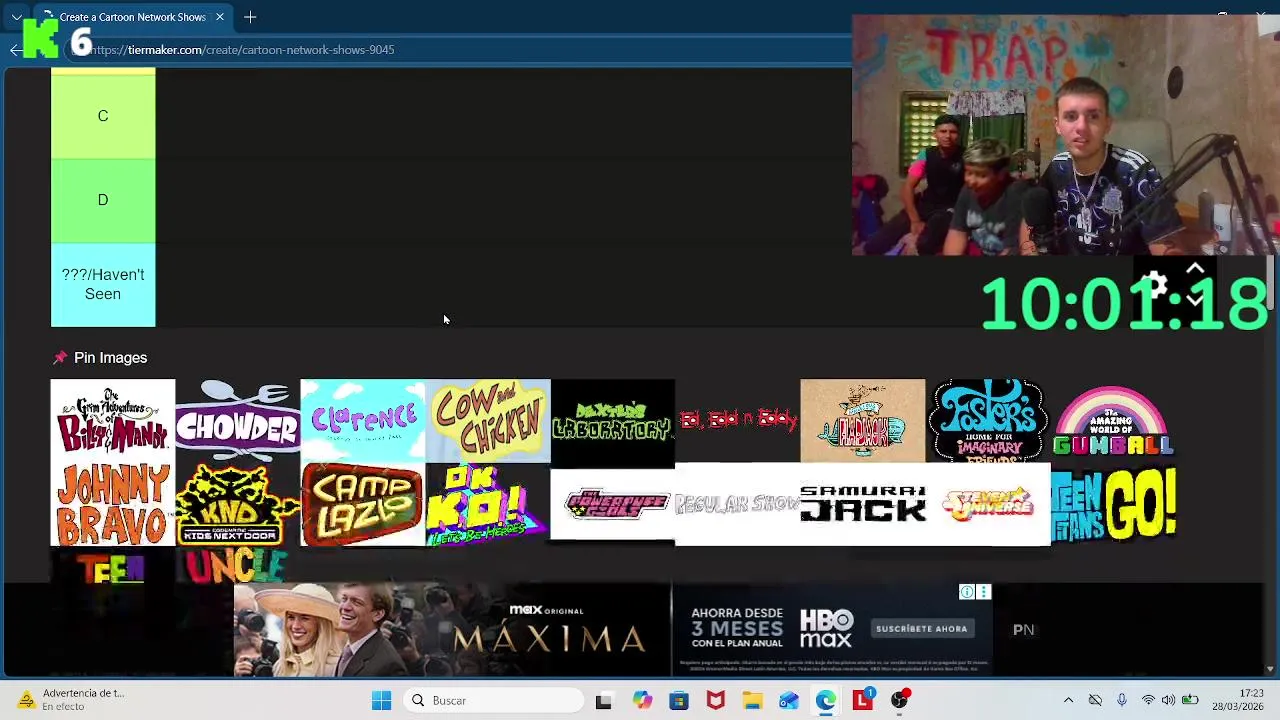Click the battery tray icon

1190,701
